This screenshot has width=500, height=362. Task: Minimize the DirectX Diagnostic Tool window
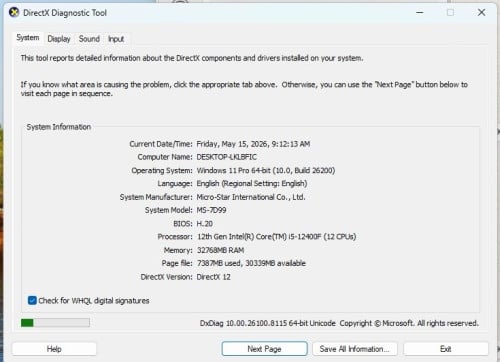click(x=420, y=13)
